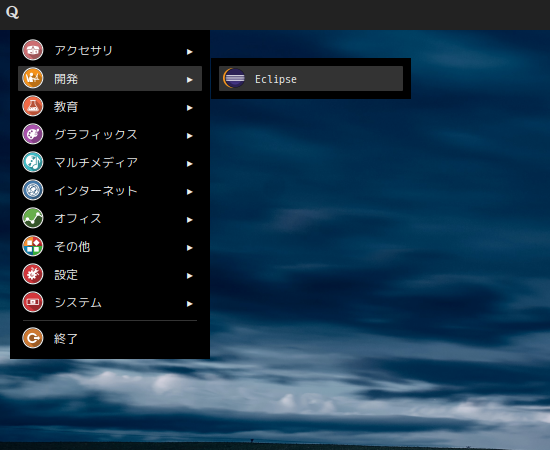Choose 終了 to exit session

[x=110, y=338]
